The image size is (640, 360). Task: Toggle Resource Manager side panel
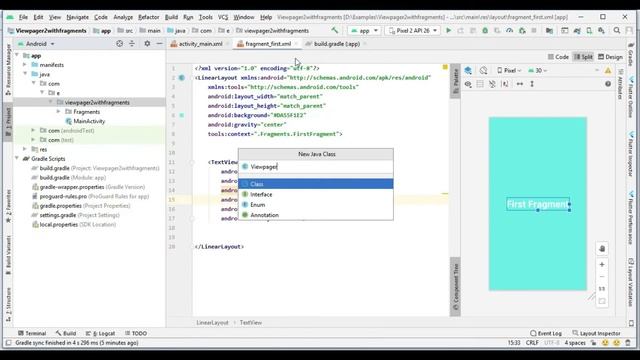[x=8, y=70]
